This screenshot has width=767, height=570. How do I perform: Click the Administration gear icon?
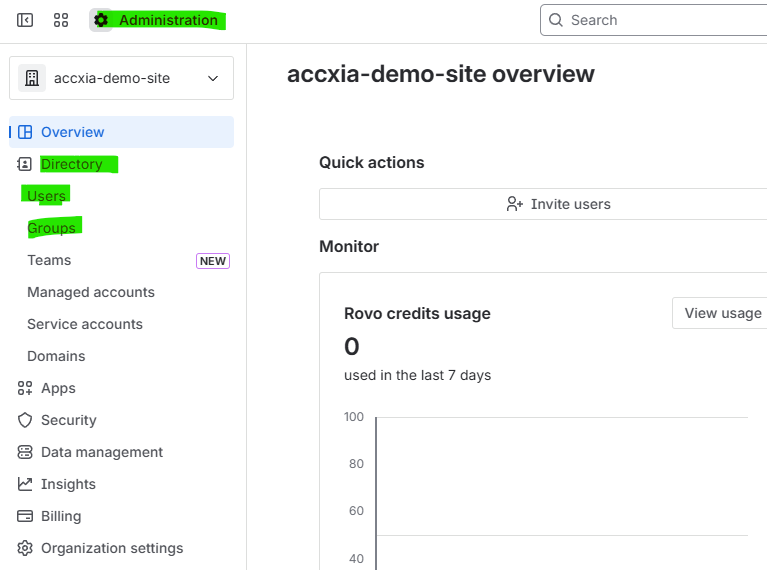click(101, 20)
